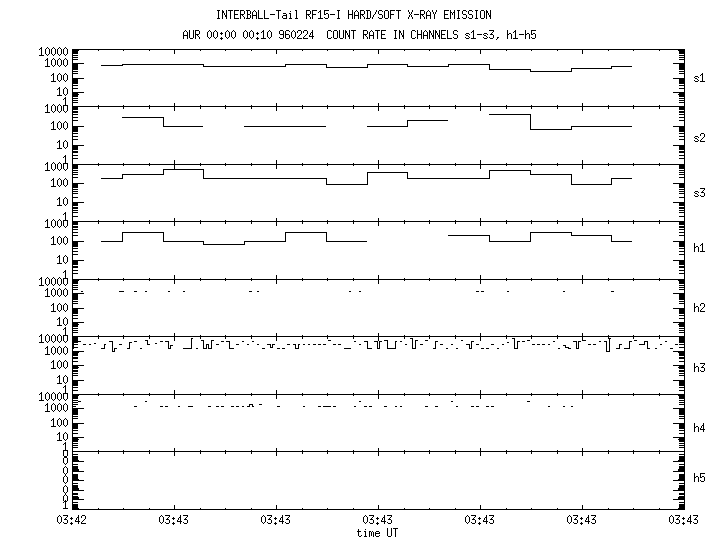Click the h3 channel label
The width and height of the screenshot is (720, 550).
click(x=699, y=368)
